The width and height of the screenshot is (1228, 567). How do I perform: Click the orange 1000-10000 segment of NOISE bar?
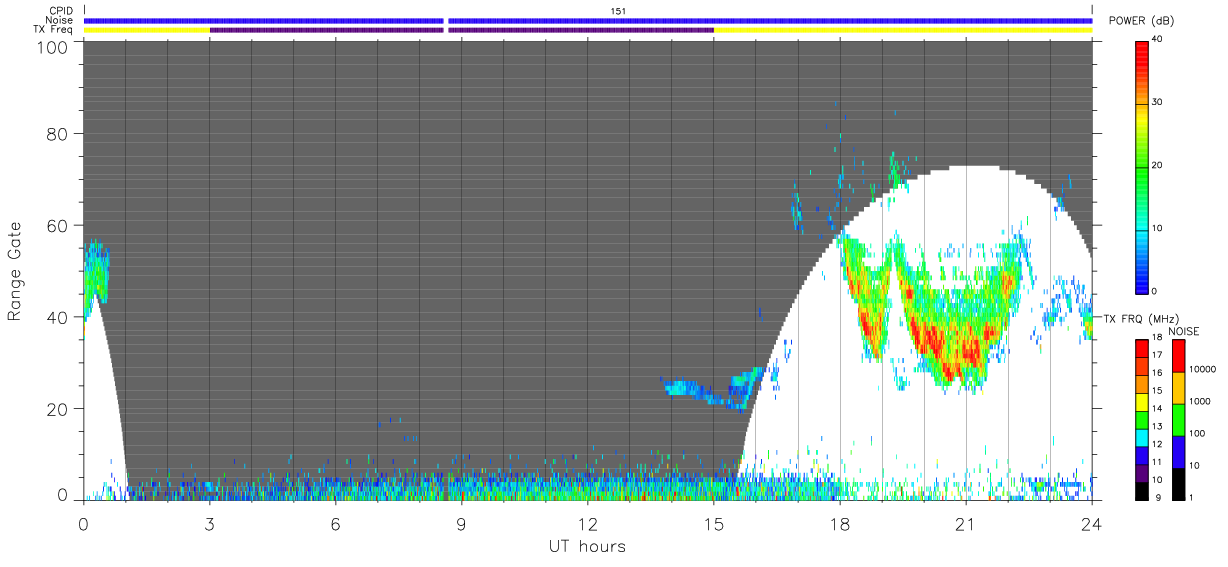[x=1179, y=387]
